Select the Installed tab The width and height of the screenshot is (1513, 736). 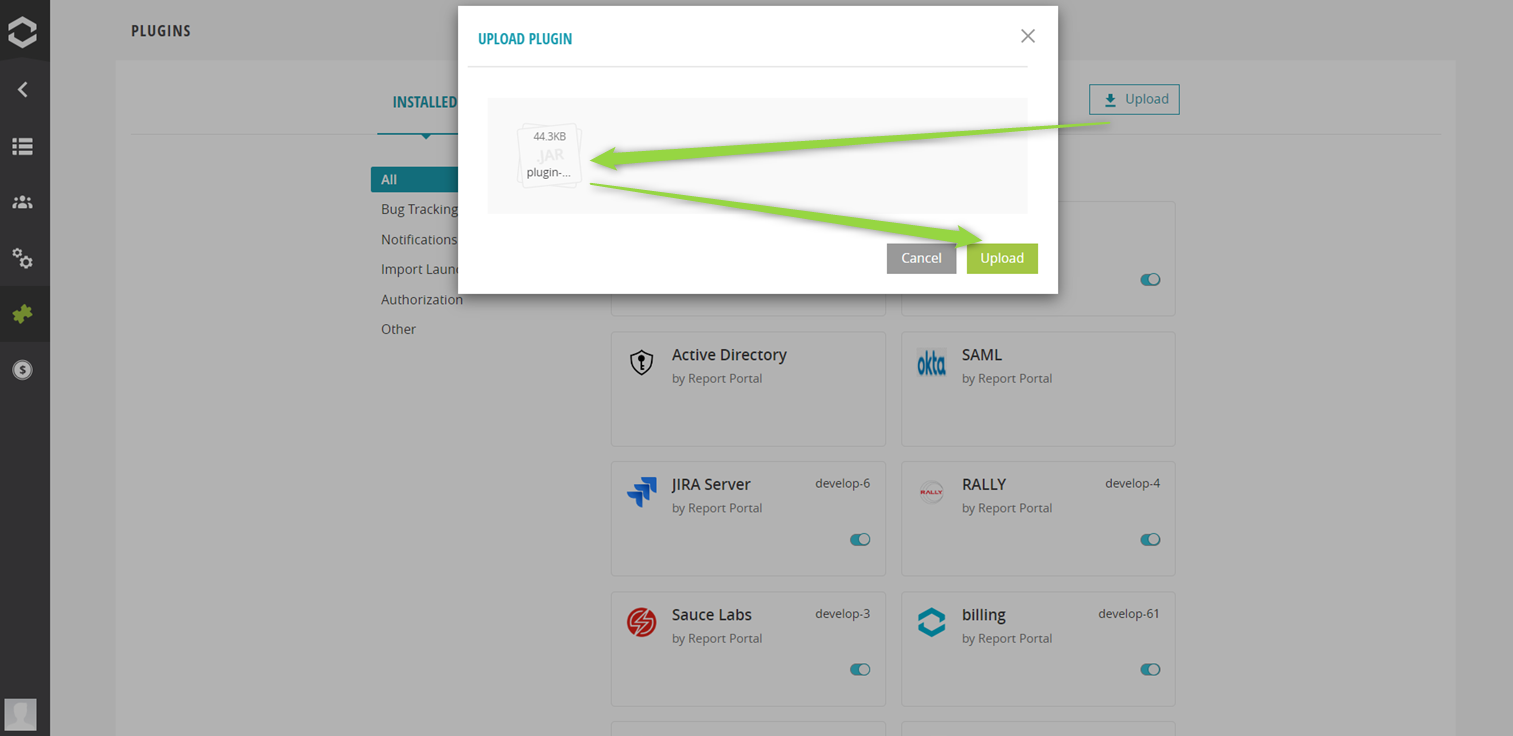(x=424, y=102)
